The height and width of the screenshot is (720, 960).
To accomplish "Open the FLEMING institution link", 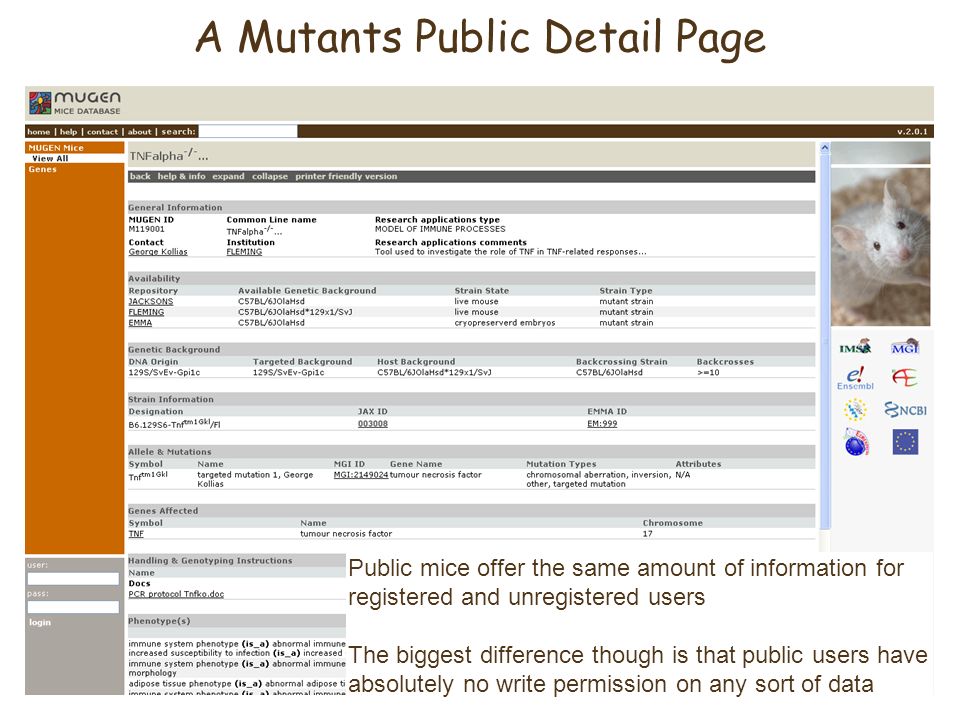I will [x=244, y=252].
